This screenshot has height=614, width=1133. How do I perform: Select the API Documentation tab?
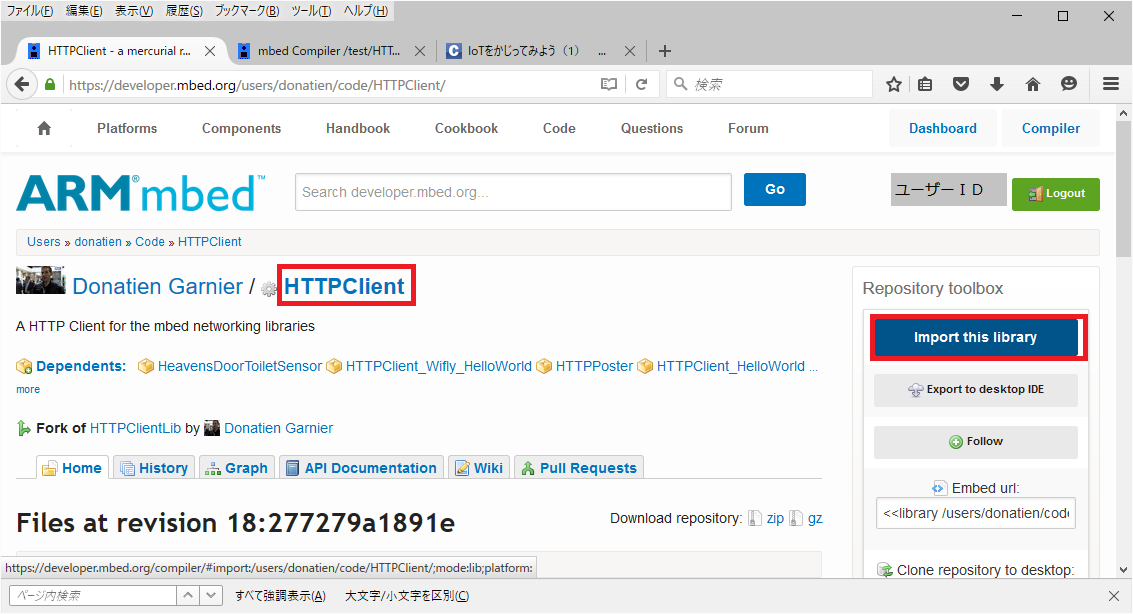(x=361, y=468)
